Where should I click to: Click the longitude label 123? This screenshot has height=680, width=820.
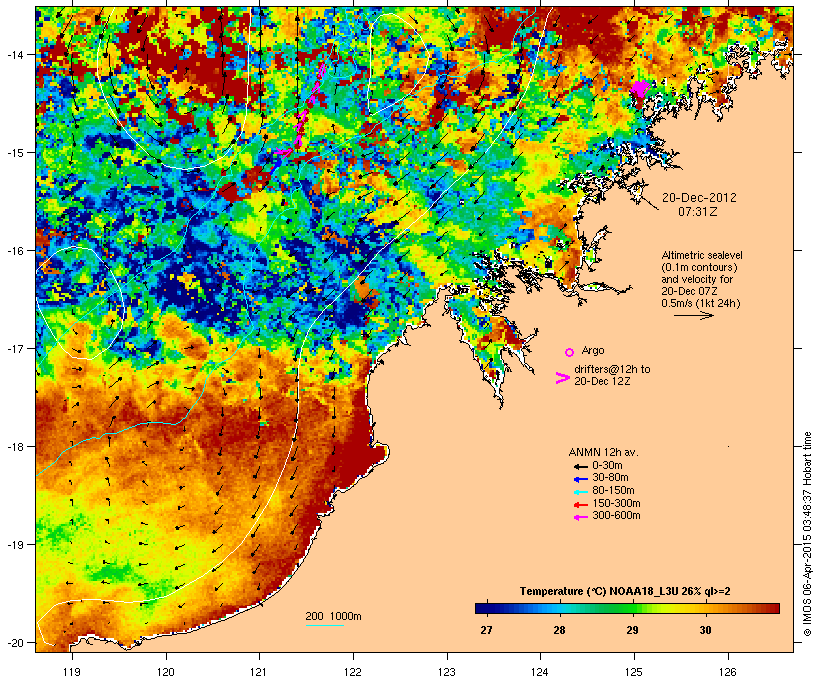click(447, 672)
